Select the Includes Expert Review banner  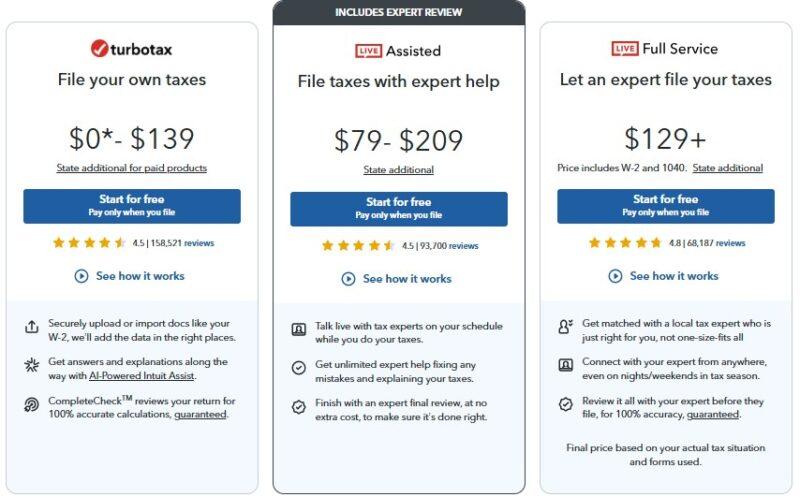tap(399, 13)
